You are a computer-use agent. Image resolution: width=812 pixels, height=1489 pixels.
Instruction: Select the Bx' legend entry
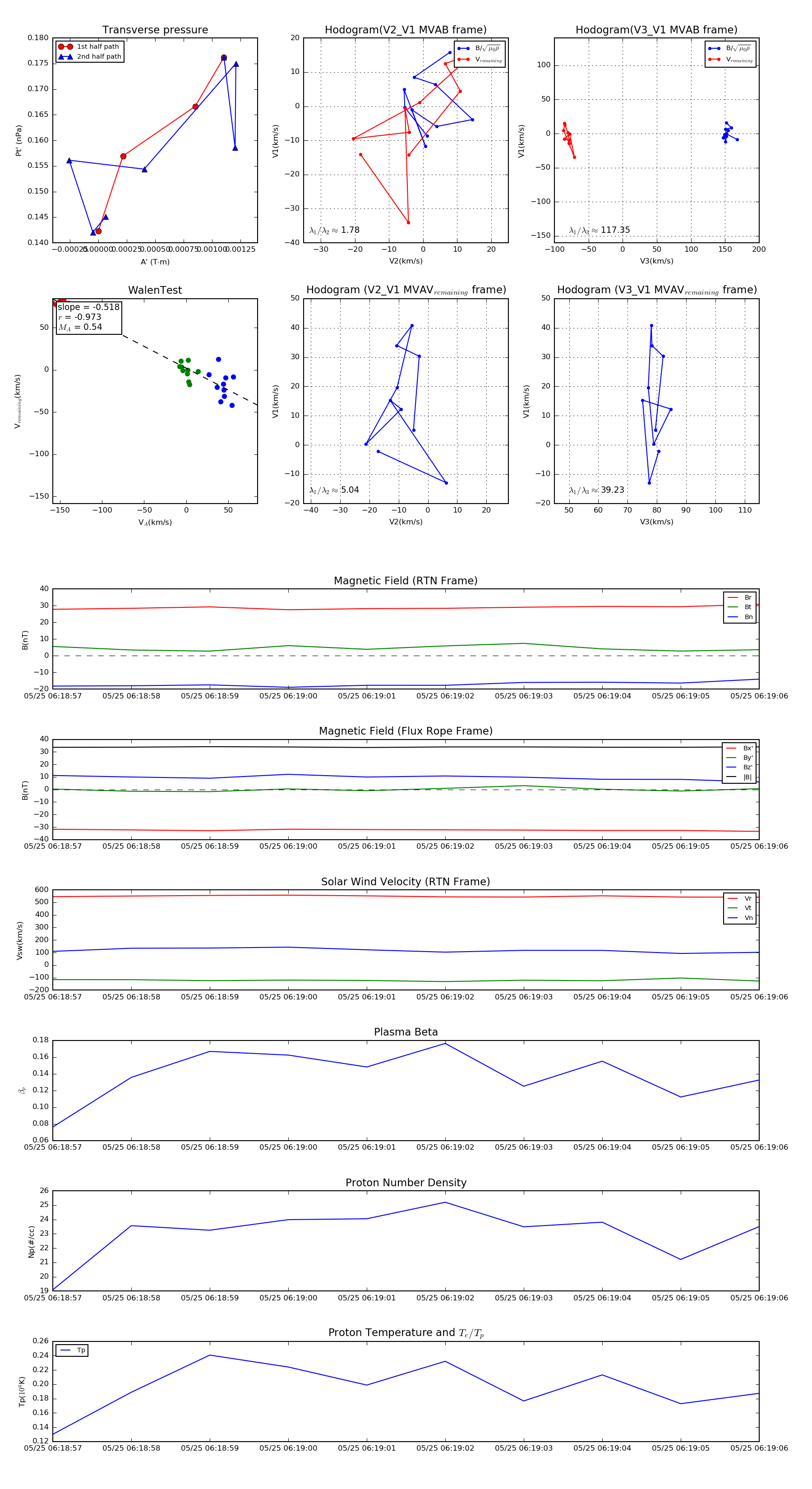click(x=740, y=749)
